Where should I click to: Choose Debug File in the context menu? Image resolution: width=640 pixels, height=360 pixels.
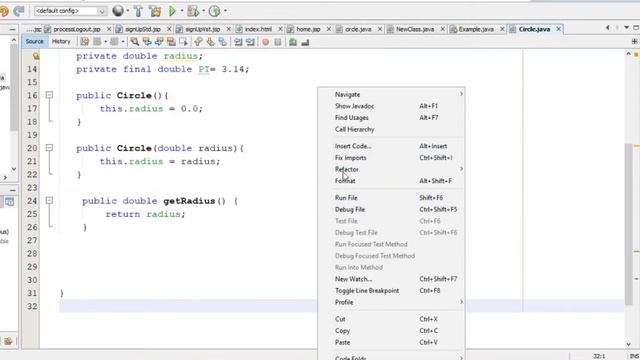[x=391, y=209]
